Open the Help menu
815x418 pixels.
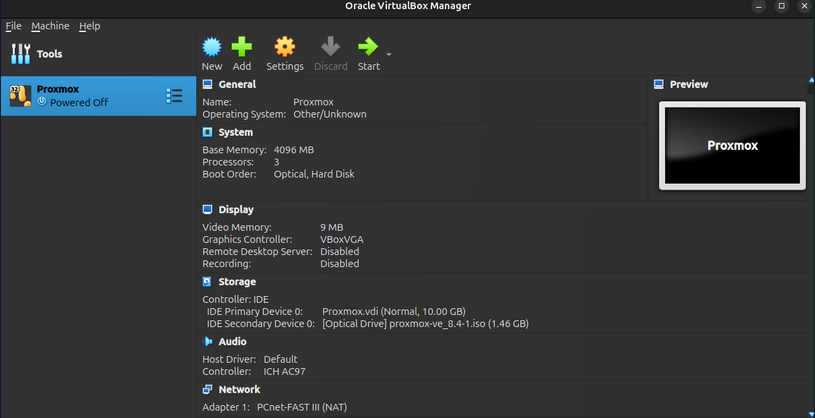coord(89,26)
